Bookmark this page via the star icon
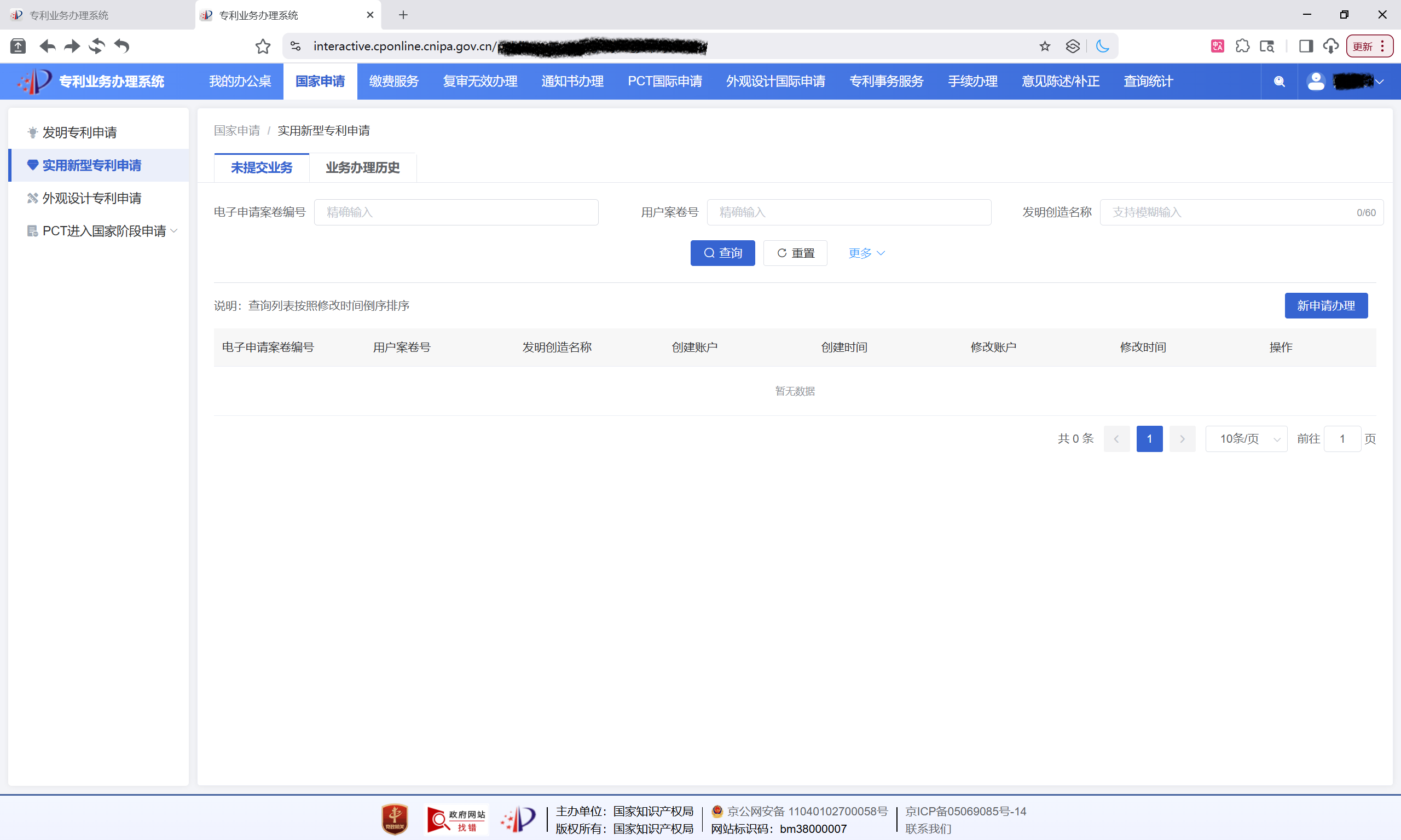The image size is (1401, 840). pos(1044,46)
